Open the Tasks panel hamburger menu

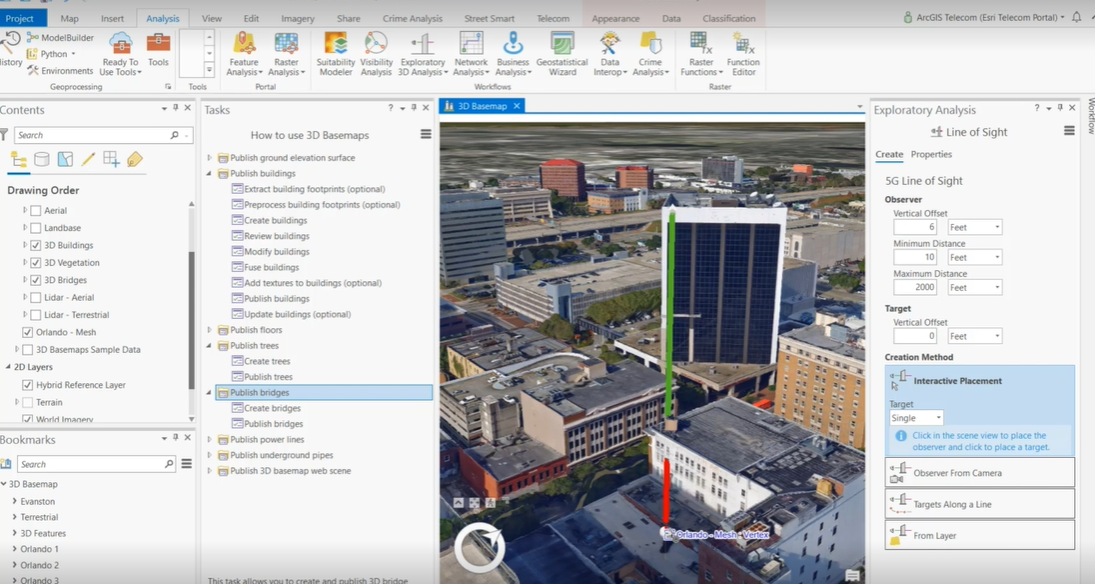pyautogui.click(x=426, y=134)
